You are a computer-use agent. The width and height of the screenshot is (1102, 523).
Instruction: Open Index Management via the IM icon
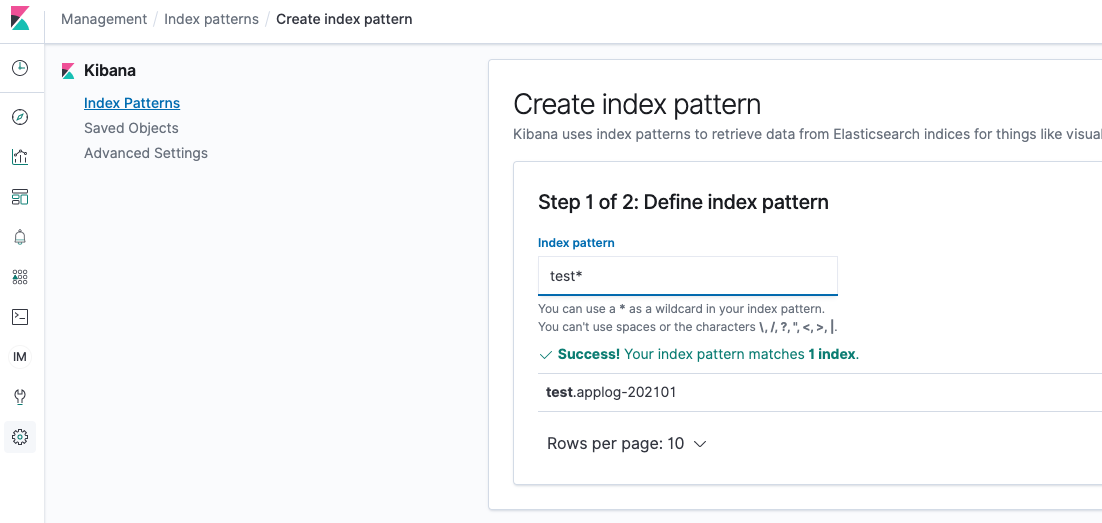20,357
